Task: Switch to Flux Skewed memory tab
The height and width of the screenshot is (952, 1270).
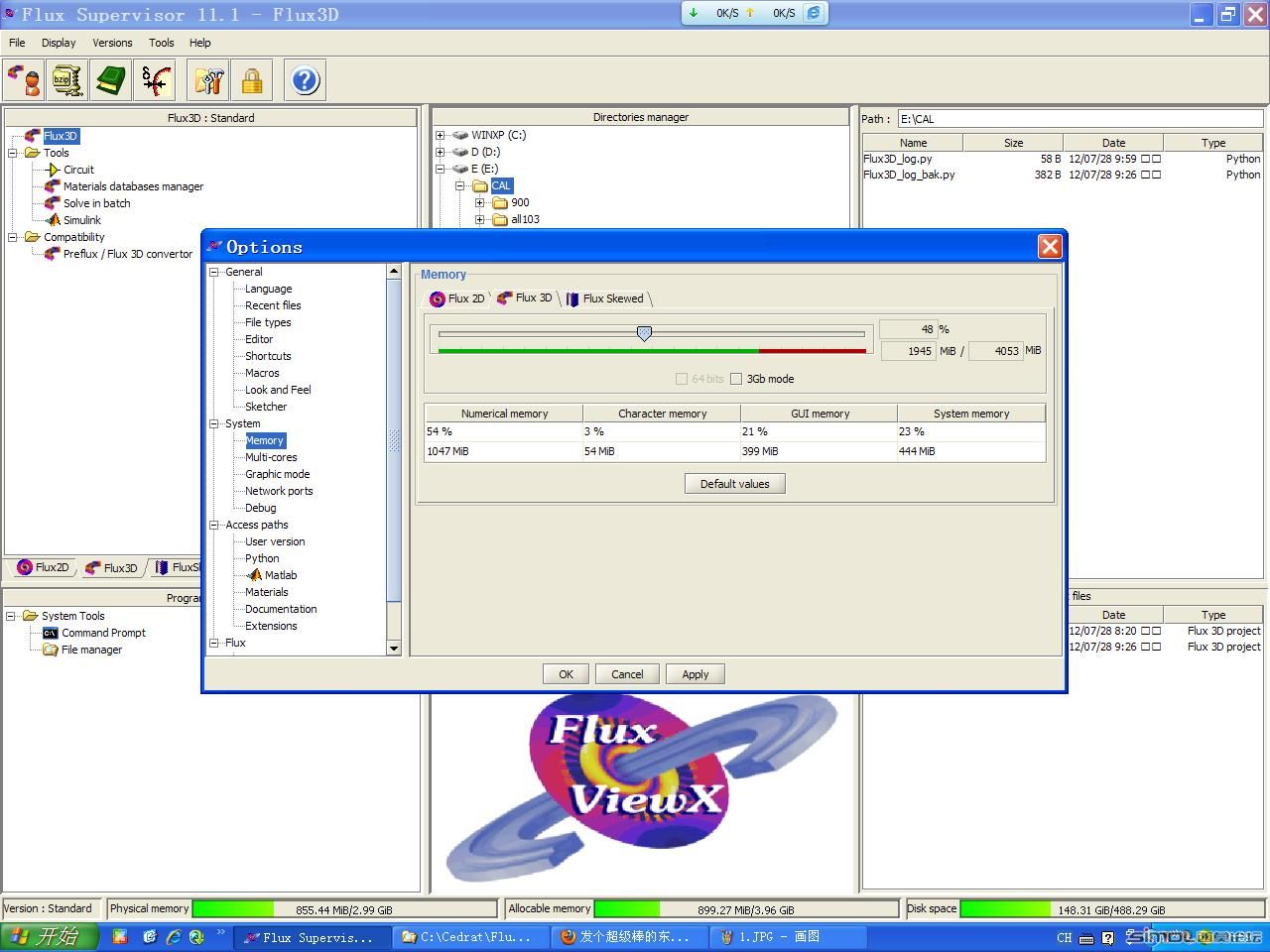Action: (605, 298)
